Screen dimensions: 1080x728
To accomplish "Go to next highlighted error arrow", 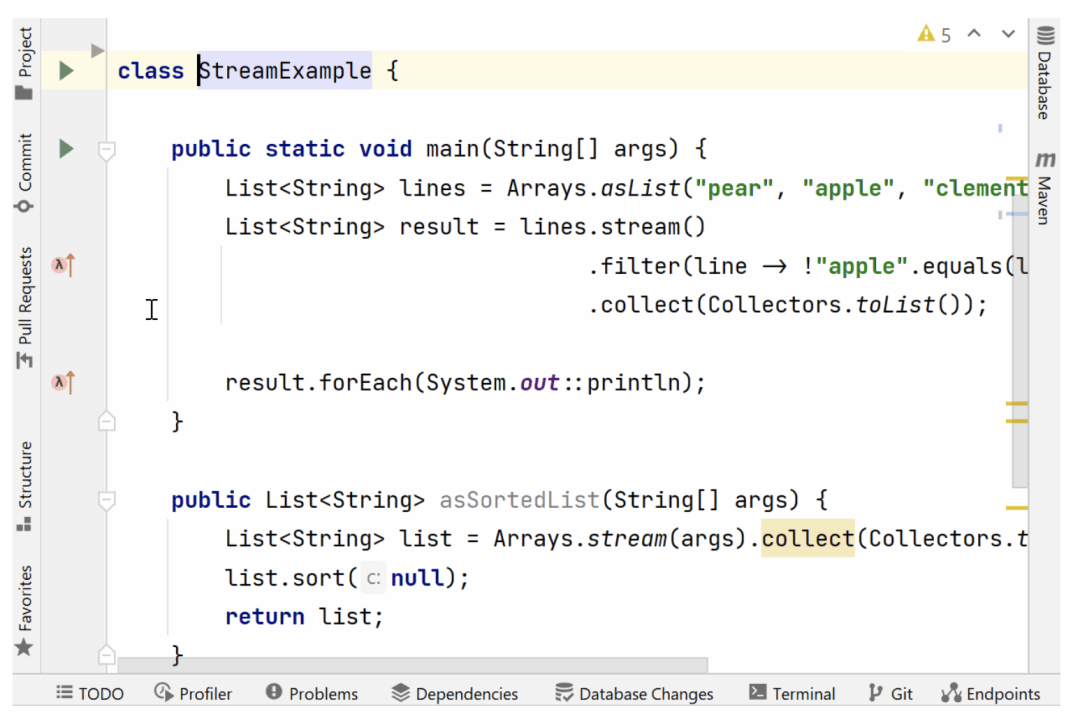I will tap(1007, 35).
